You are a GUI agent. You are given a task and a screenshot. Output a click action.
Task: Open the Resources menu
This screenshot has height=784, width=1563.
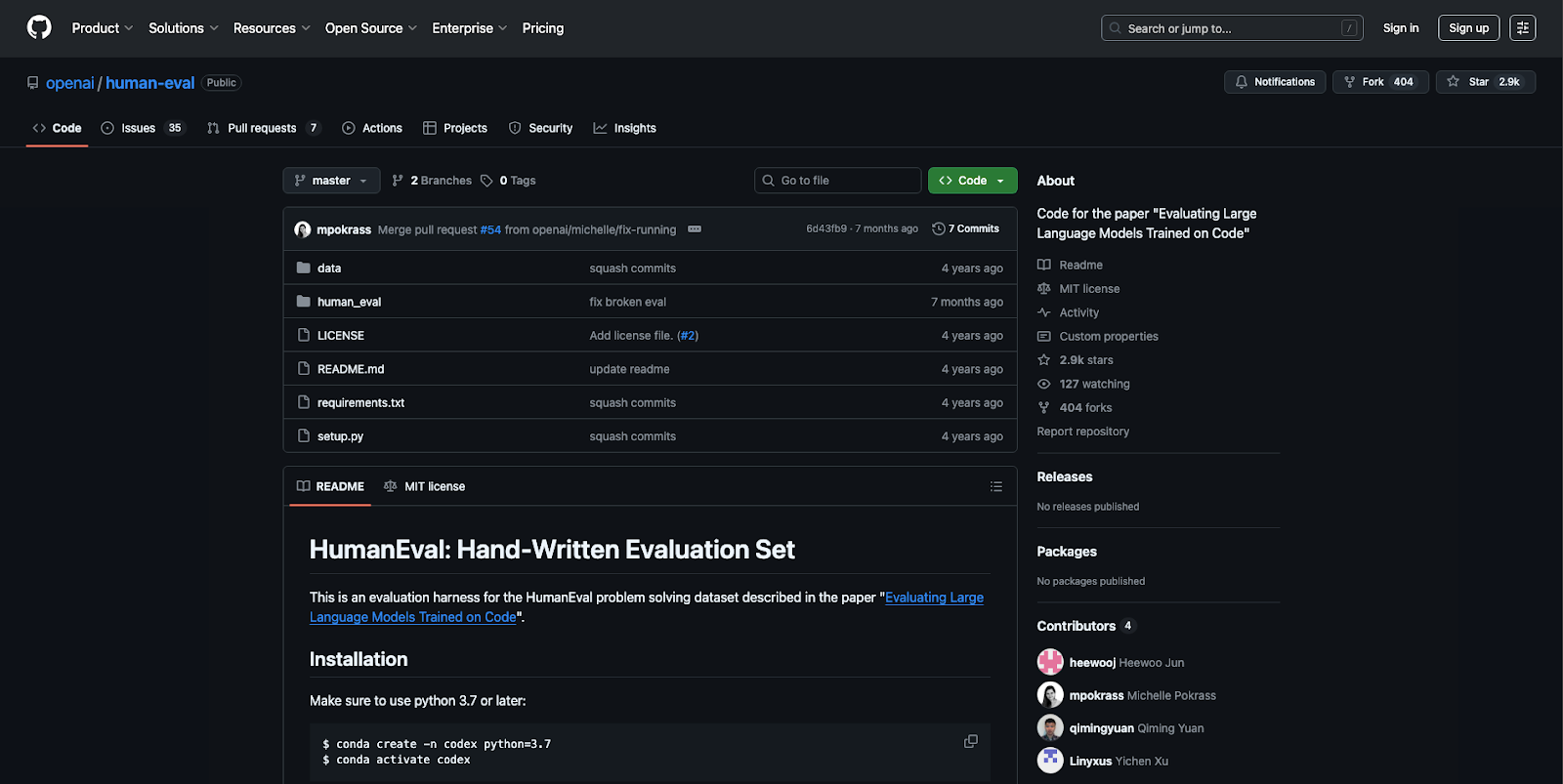pyautogui.click(x=272, y=28)
